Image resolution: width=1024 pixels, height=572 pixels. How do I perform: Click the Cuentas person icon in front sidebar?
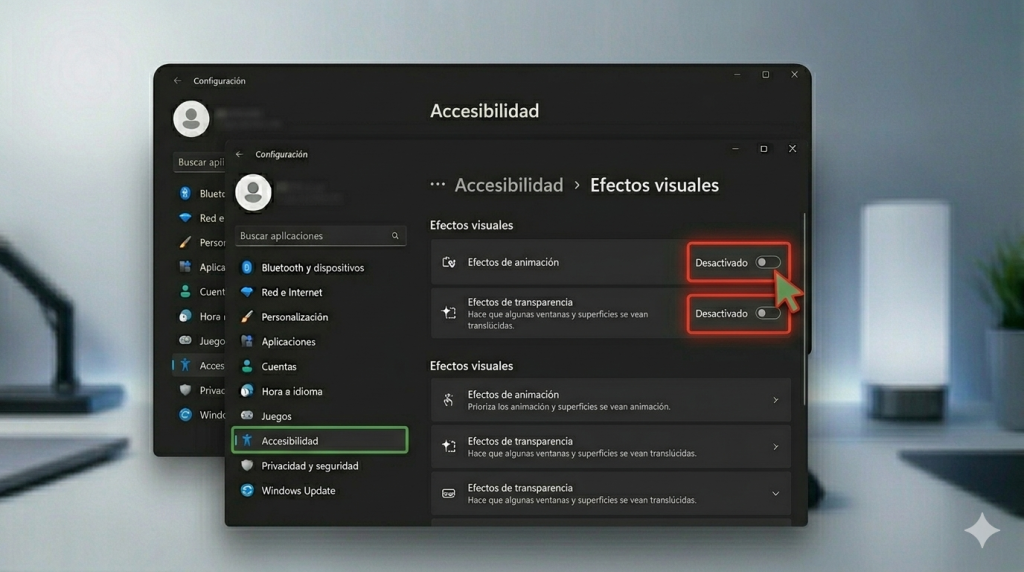pos(247,366)
